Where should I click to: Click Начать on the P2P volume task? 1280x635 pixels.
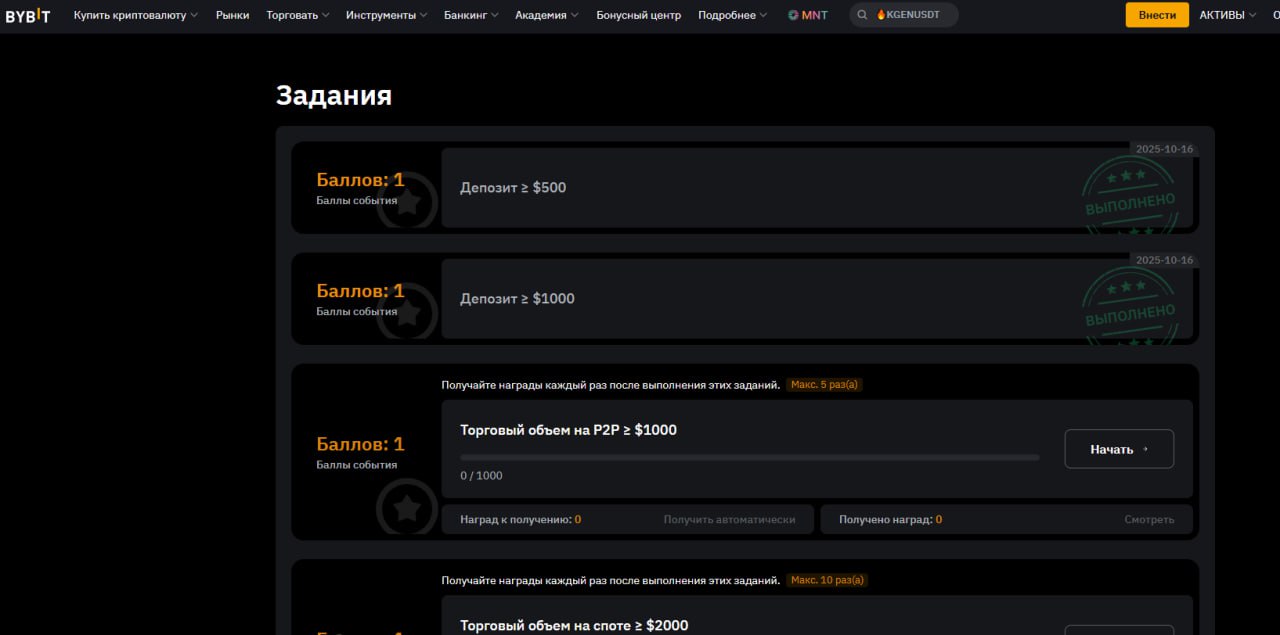point(1118,449)
